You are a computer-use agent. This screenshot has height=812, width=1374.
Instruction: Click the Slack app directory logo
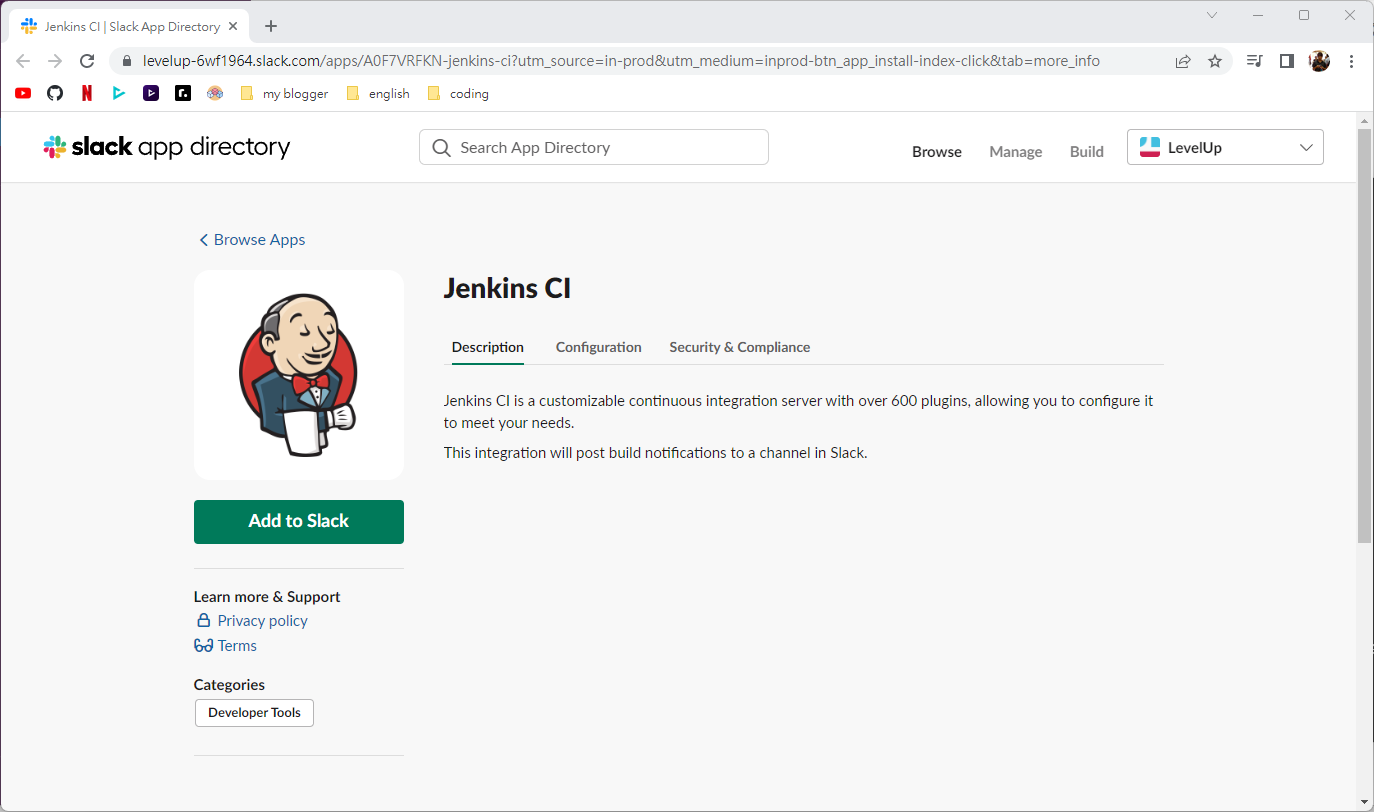pyautogui.click(x=166, y=147)
